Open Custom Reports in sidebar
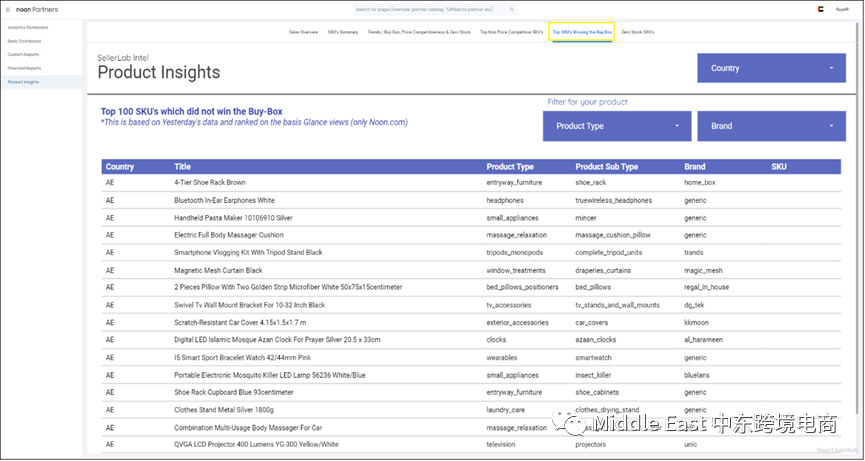865x461 pixels. tap(23, 55)
